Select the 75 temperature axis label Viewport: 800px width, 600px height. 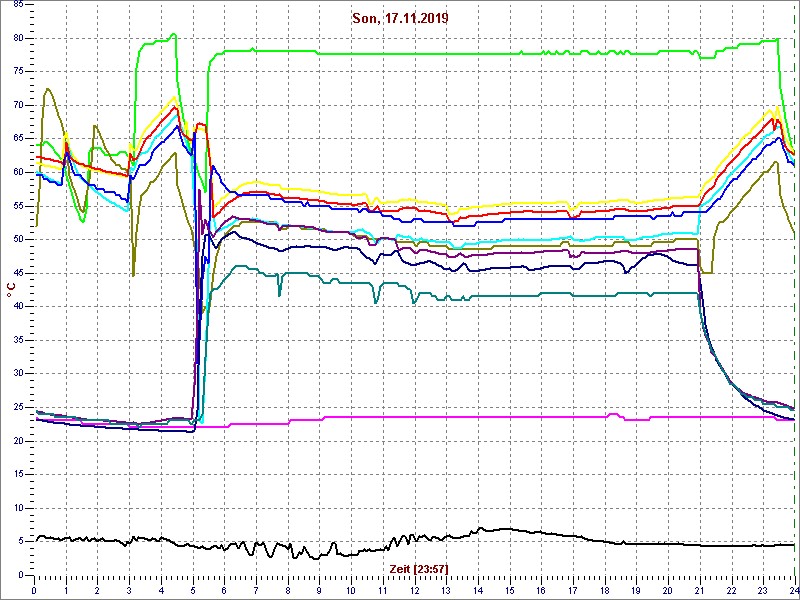17,72
